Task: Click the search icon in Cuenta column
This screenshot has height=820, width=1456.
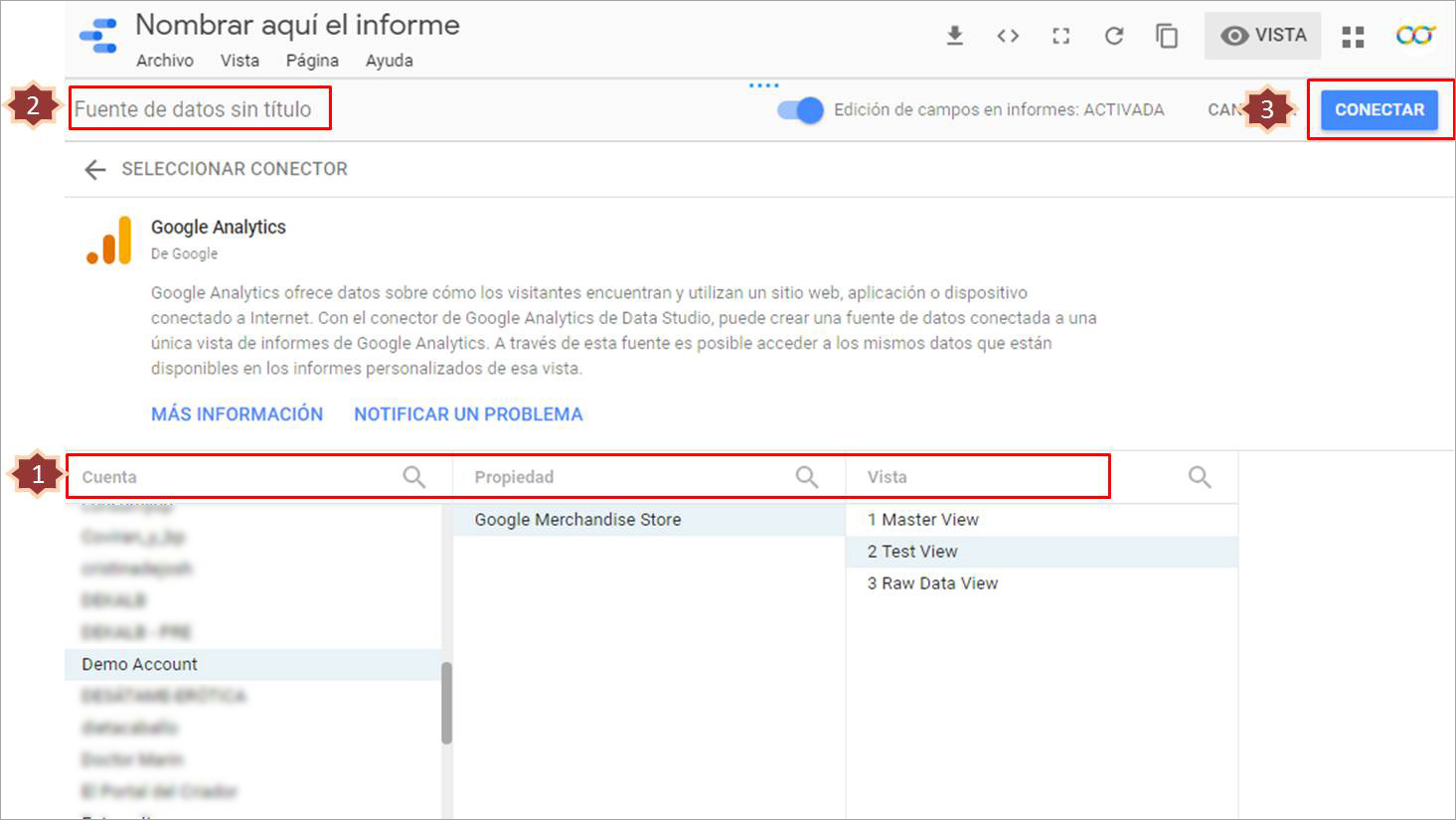Action: pyautogui.click(x=413, y=477)
